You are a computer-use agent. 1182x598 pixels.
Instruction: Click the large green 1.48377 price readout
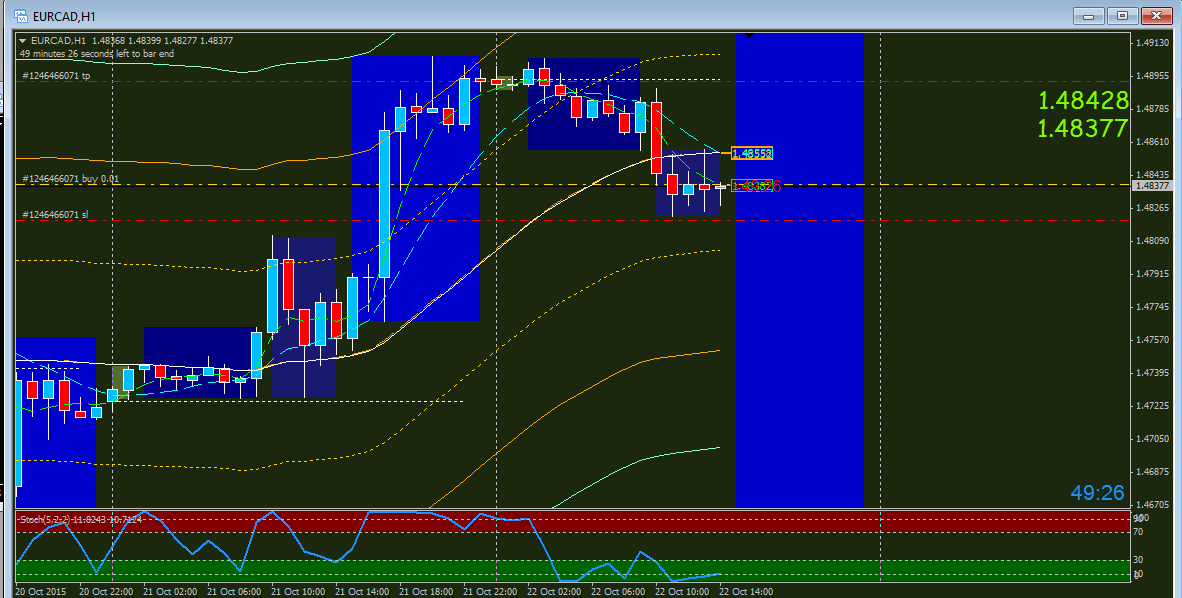point(1083,128)
